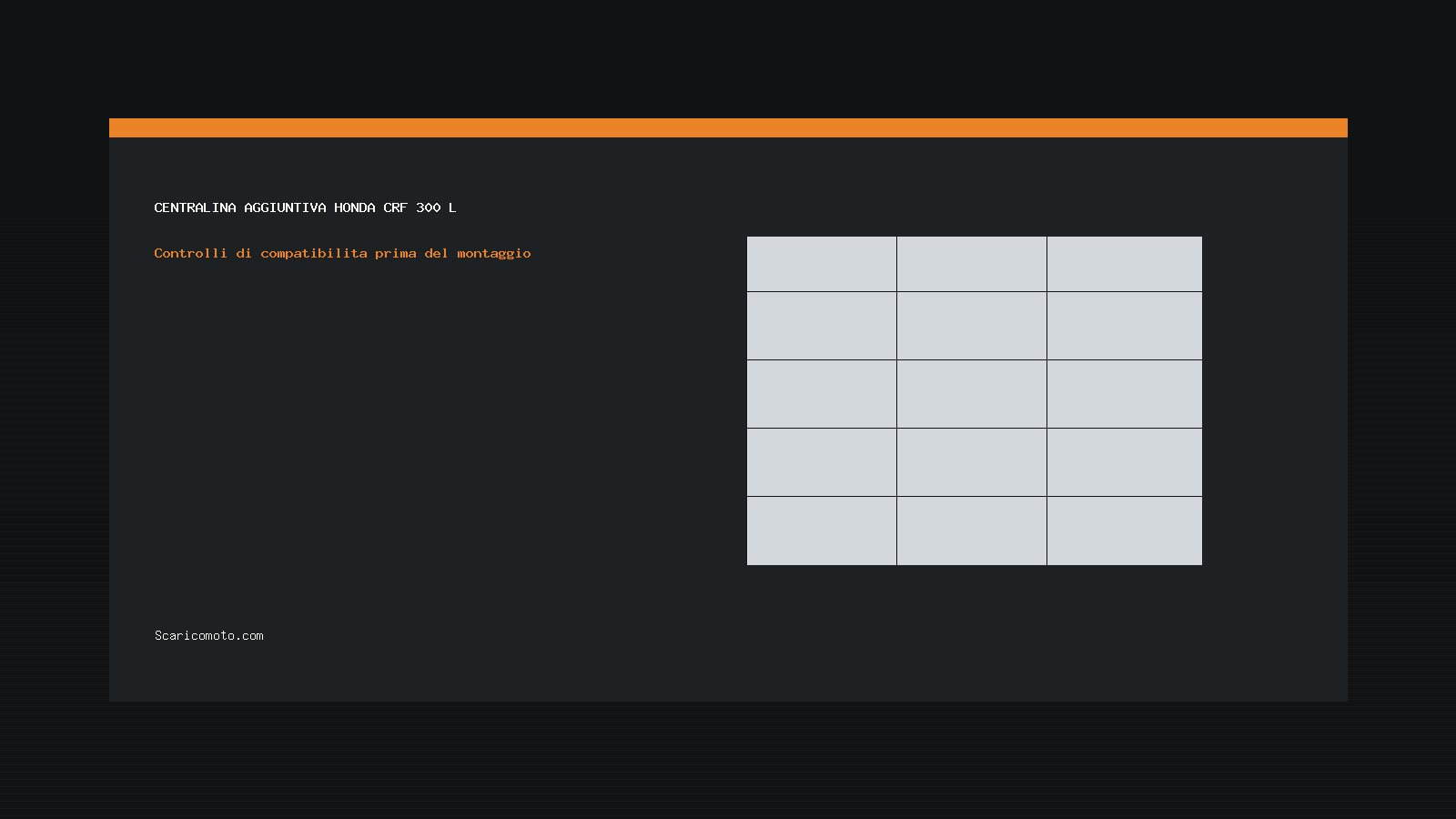Click the footer text "Scaricomoto.com"
The width and height of the screenshot is (1456, 819).
click(209, 635)
